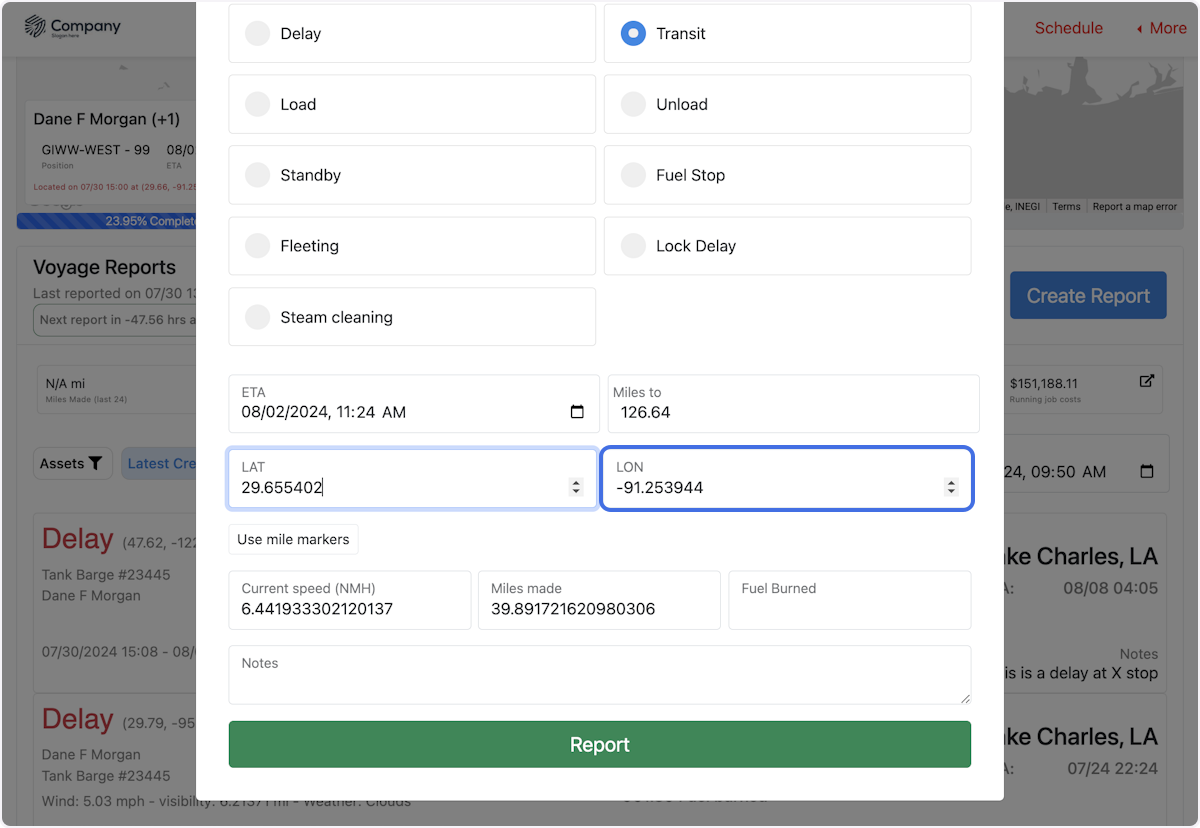1200x828 pixels.
Task: Click the Create Report button
Action: pos(1088,296)
